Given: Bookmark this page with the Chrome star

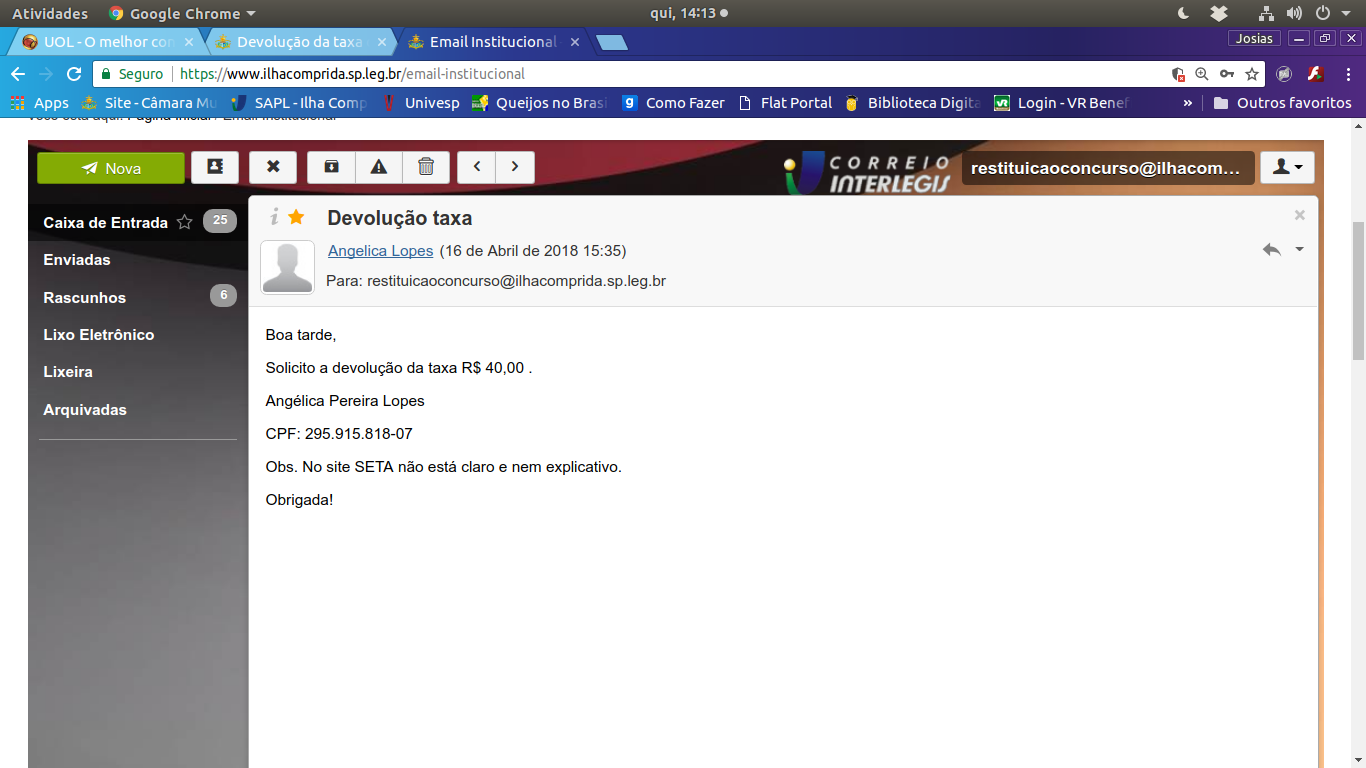Looking at the screenshot, I should 1251,74.
